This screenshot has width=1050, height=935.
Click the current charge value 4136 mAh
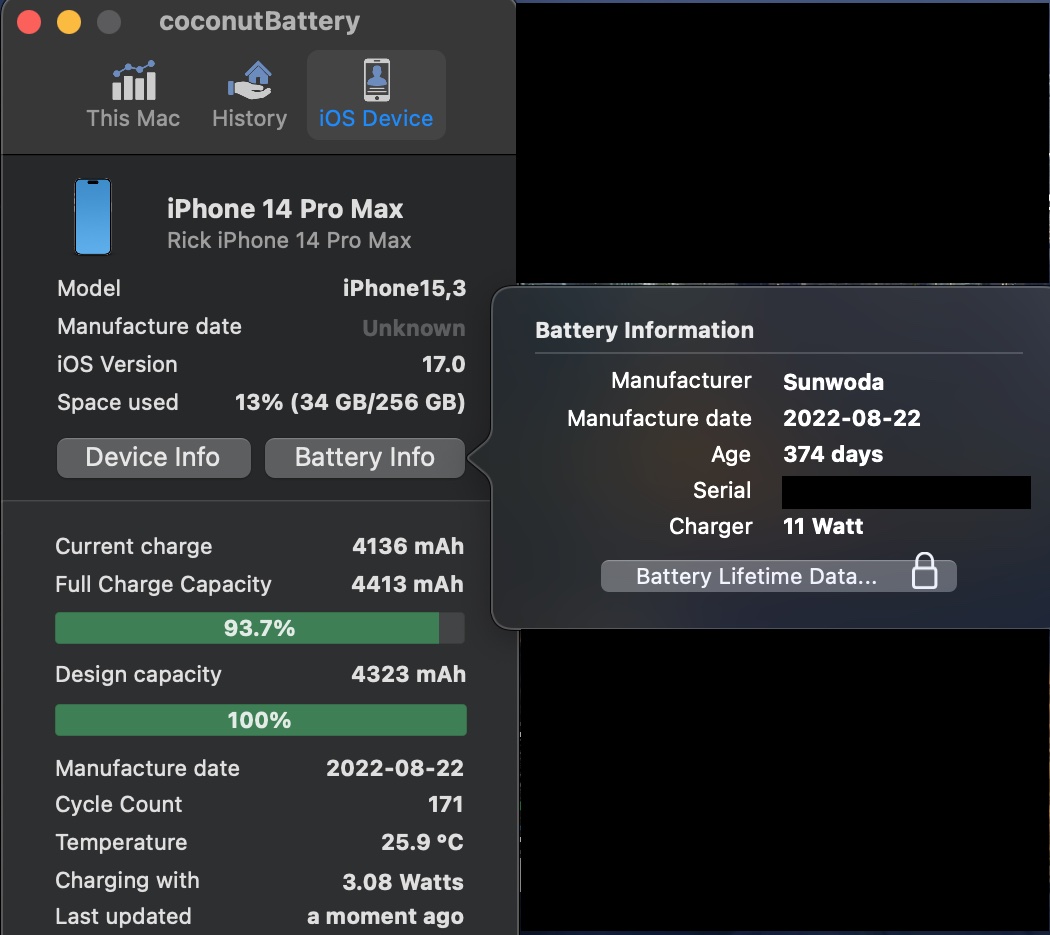408,546
